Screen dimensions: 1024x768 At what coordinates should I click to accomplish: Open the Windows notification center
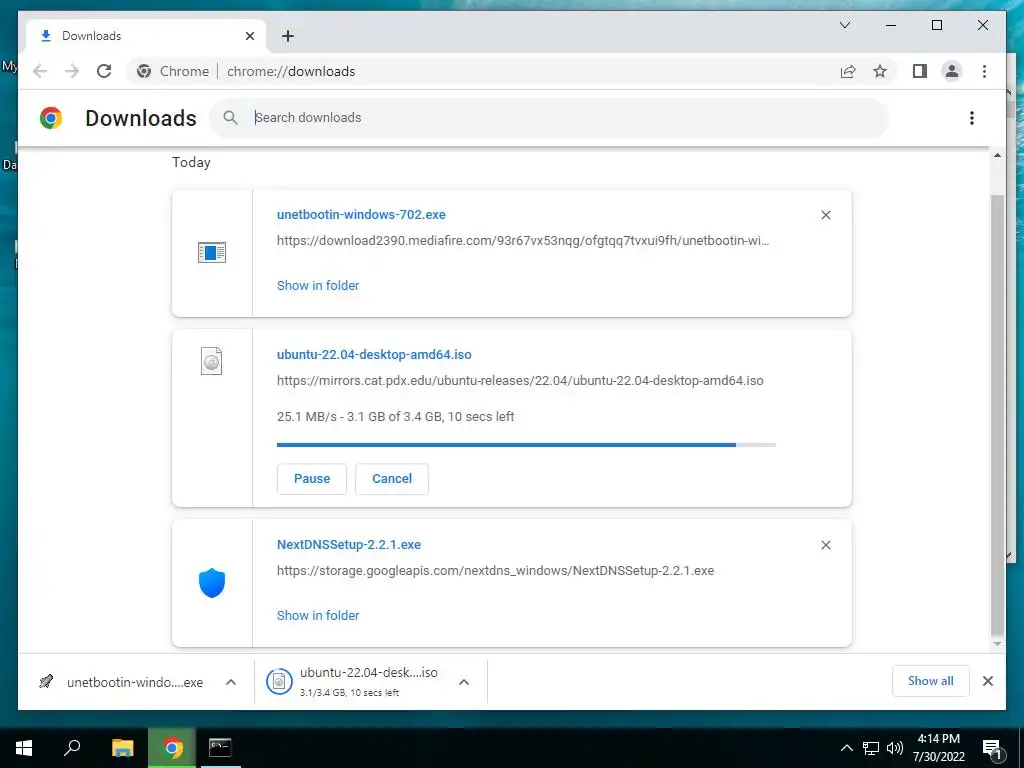tap(992, 748)
